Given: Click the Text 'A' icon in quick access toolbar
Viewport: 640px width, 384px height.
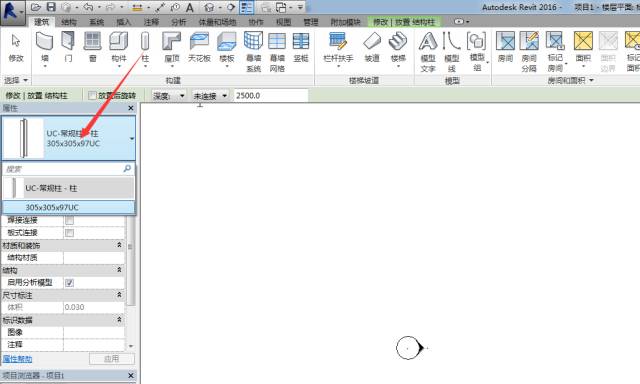Looking at the screenshot, I should (189, 7).
